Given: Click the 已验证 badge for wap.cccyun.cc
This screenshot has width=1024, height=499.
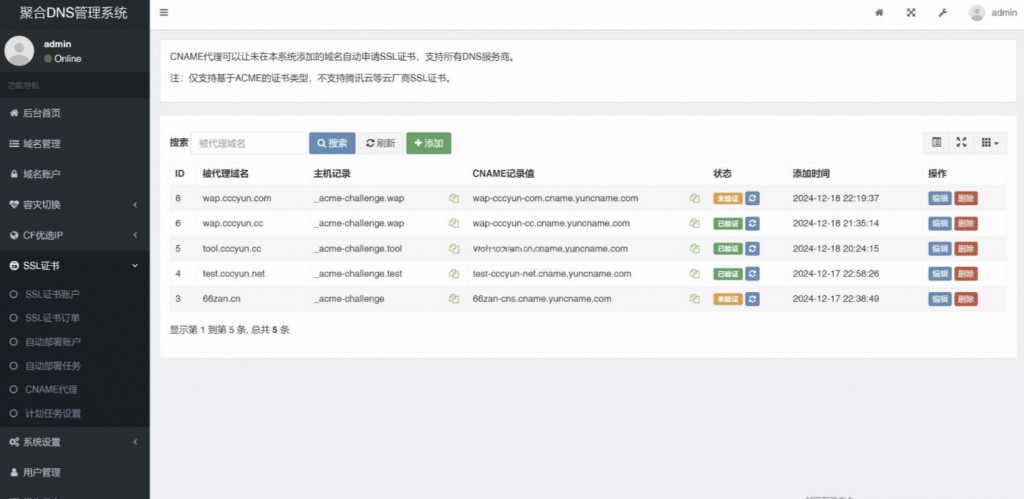Looking at the screenshot, I should [728, 223].
